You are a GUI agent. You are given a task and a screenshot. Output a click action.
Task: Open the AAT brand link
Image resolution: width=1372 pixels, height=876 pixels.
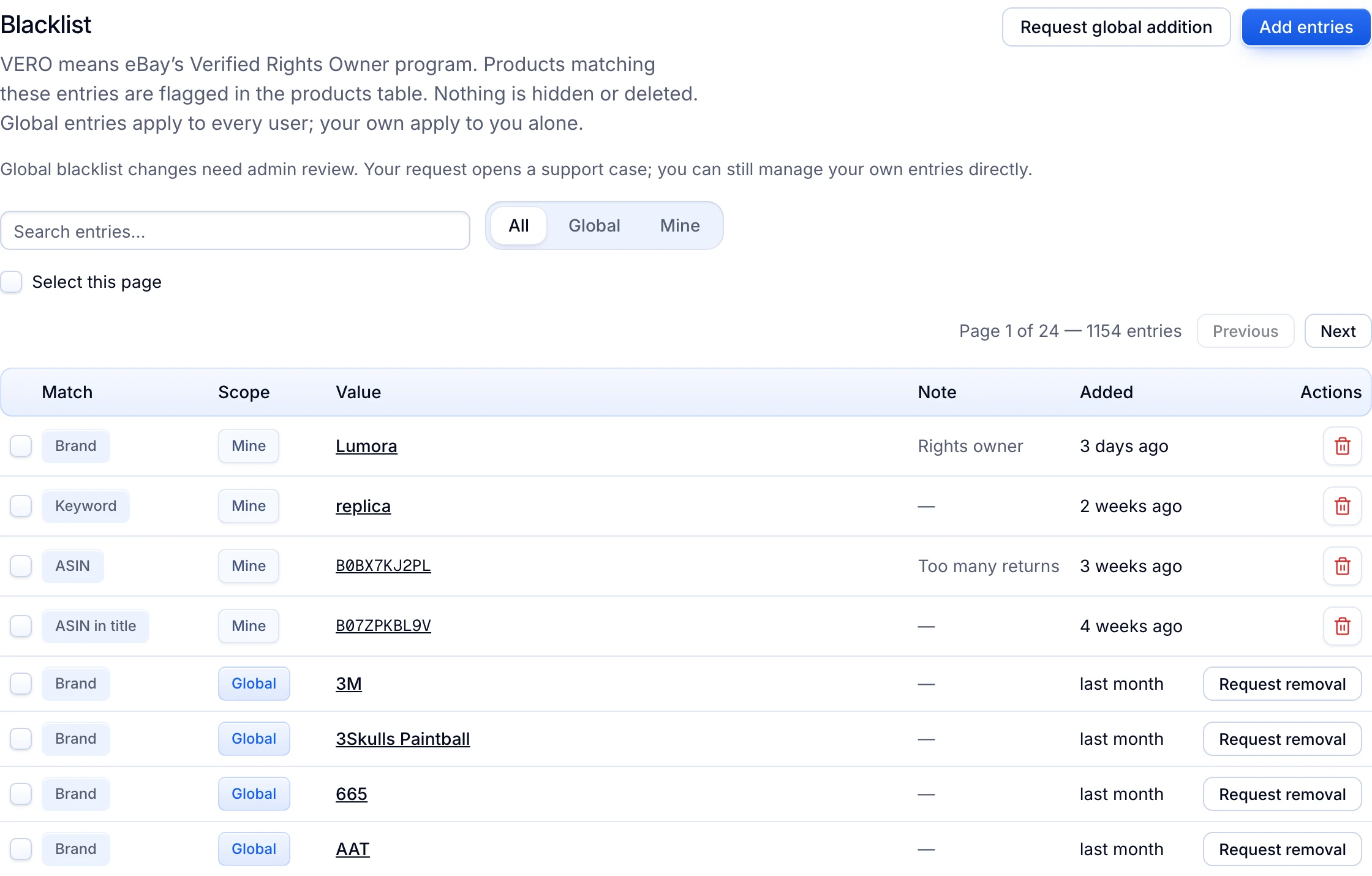click(x=353, y=849)
